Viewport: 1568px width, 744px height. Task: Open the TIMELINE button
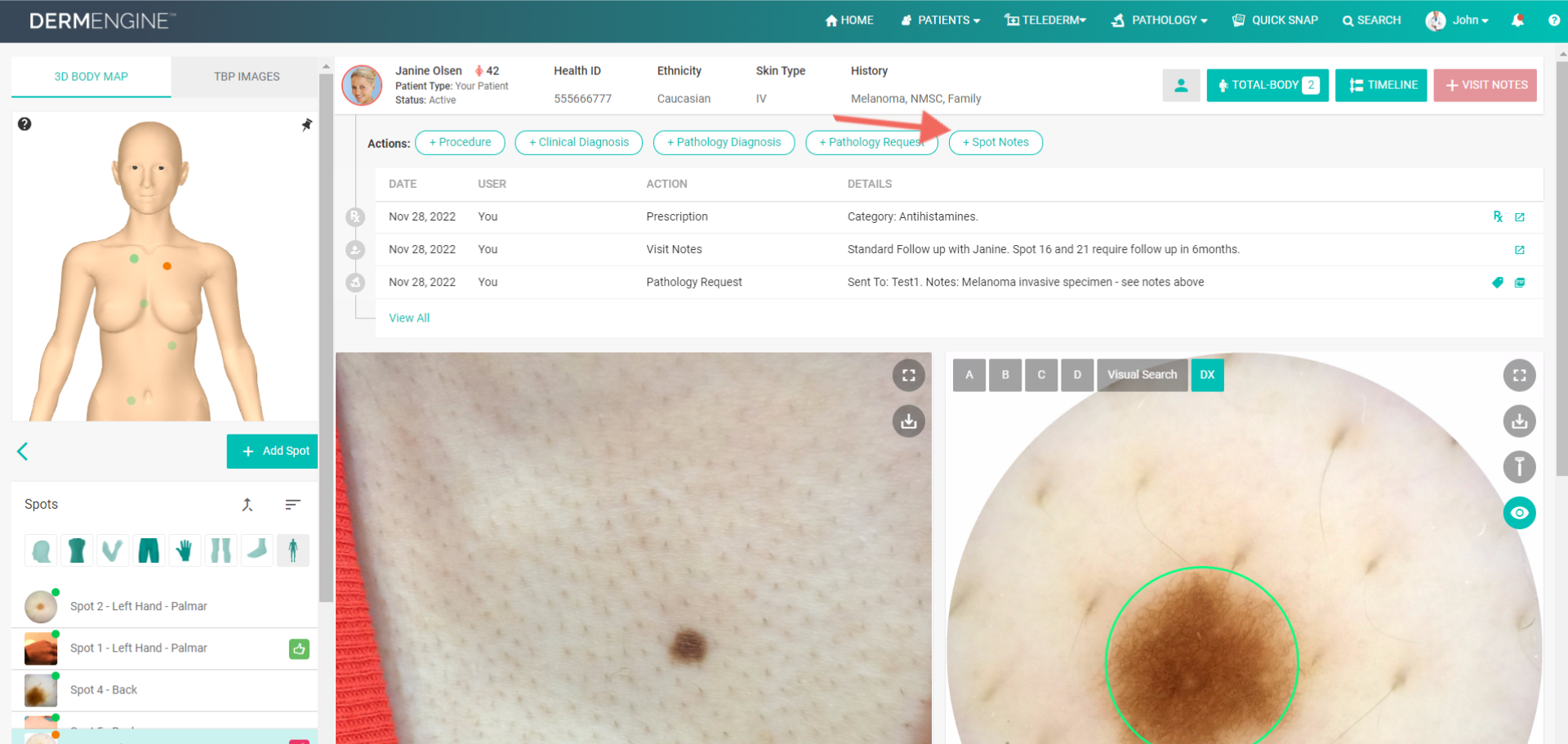click(x=1381, y=85)
